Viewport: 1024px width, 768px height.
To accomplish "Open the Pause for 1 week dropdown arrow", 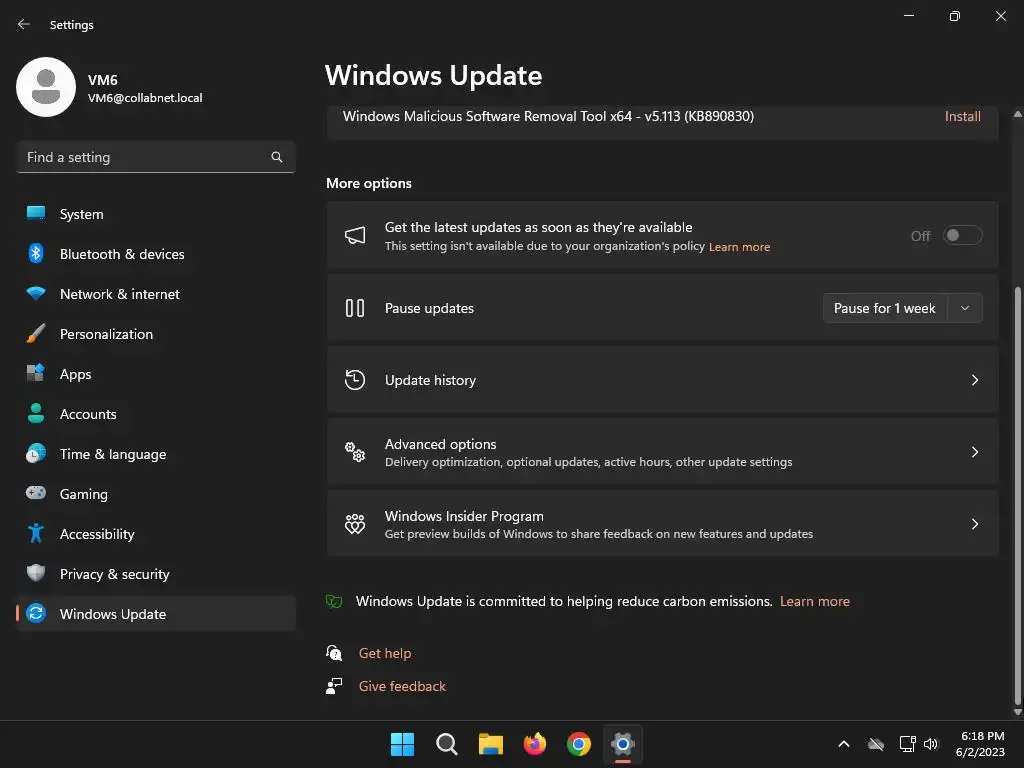I will pos(965,308).
